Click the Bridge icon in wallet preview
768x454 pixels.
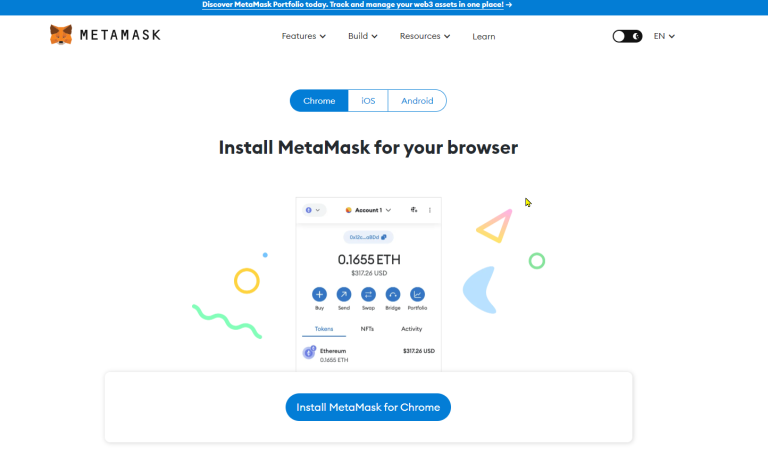point(393,294)
